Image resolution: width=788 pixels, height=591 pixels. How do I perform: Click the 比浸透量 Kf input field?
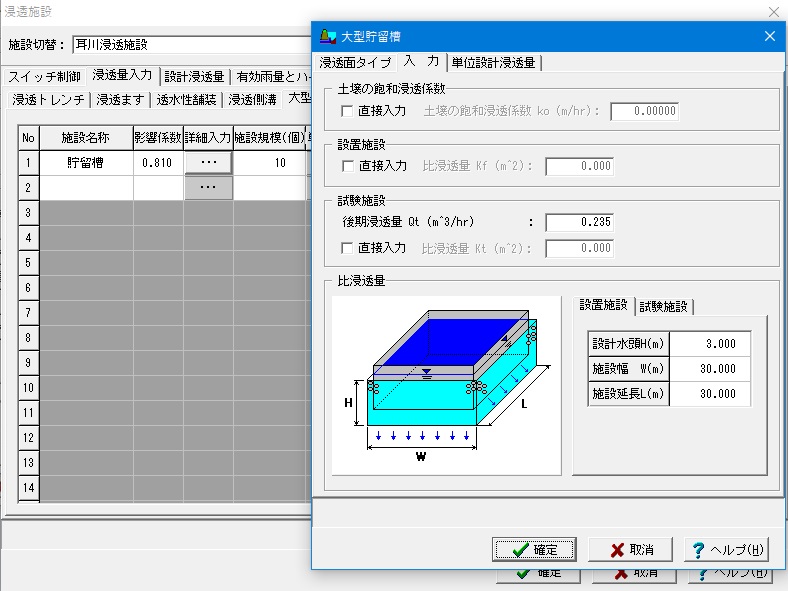[x=579, y=166]
